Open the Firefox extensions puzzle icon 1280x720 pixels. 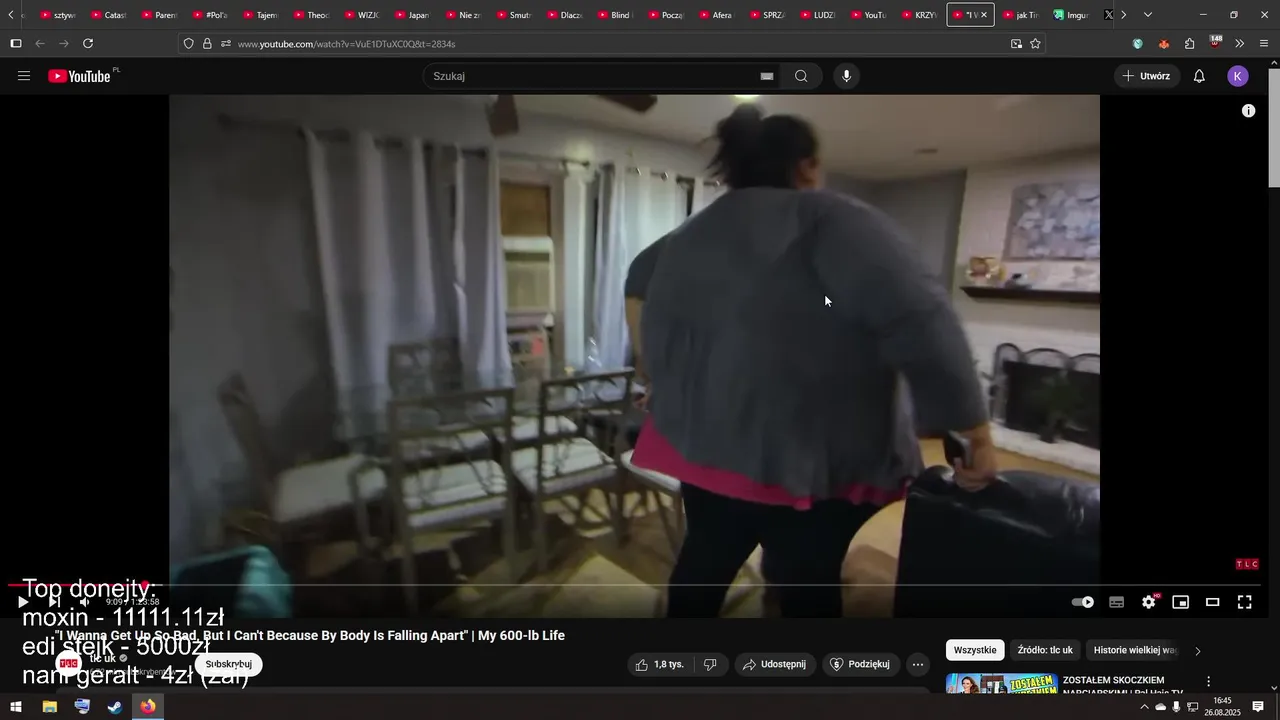coord(1189,44)
